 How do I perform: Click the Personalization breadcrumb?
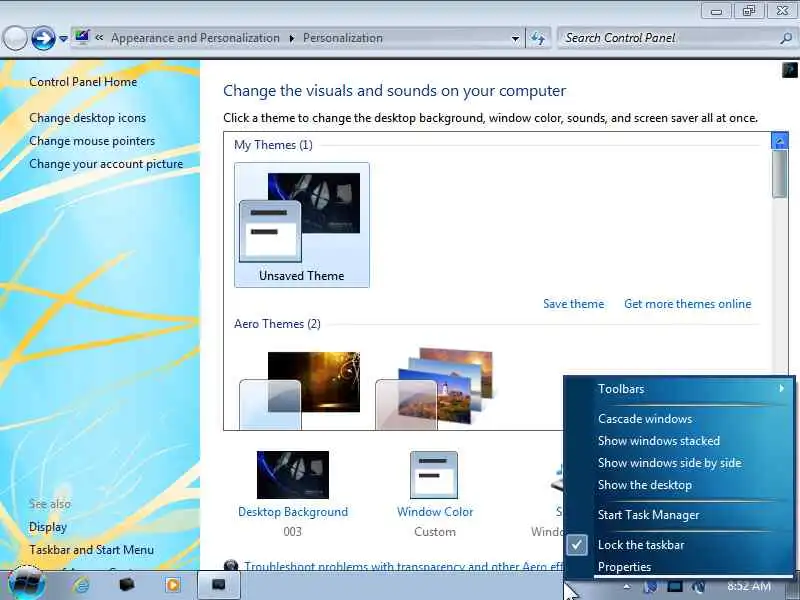(342, 38)
